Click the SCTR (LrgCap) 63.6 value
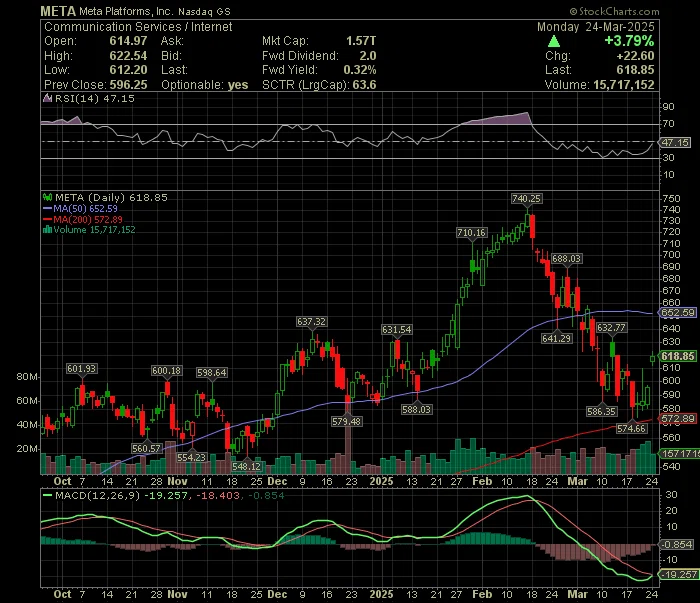The width and height of the screenshot is (700, 603). click(x=364, y=85)
